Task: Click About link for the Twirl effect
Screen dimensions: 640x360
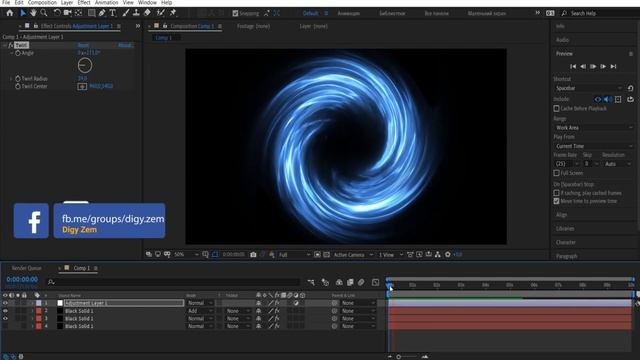Action: tap(125, 45)
